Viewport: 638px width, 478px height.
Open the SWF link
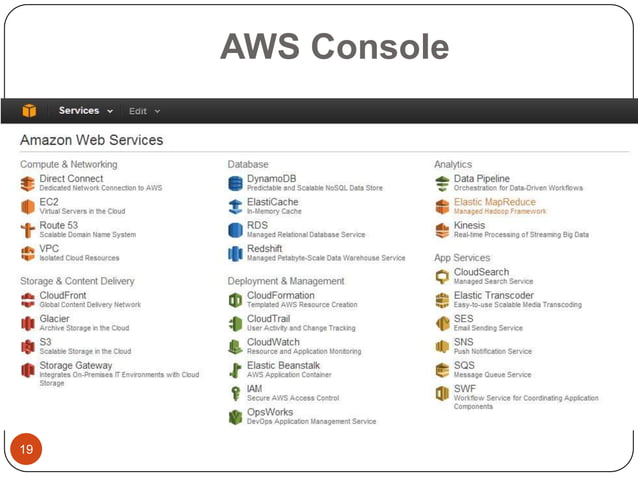click(x=465, y=389)
